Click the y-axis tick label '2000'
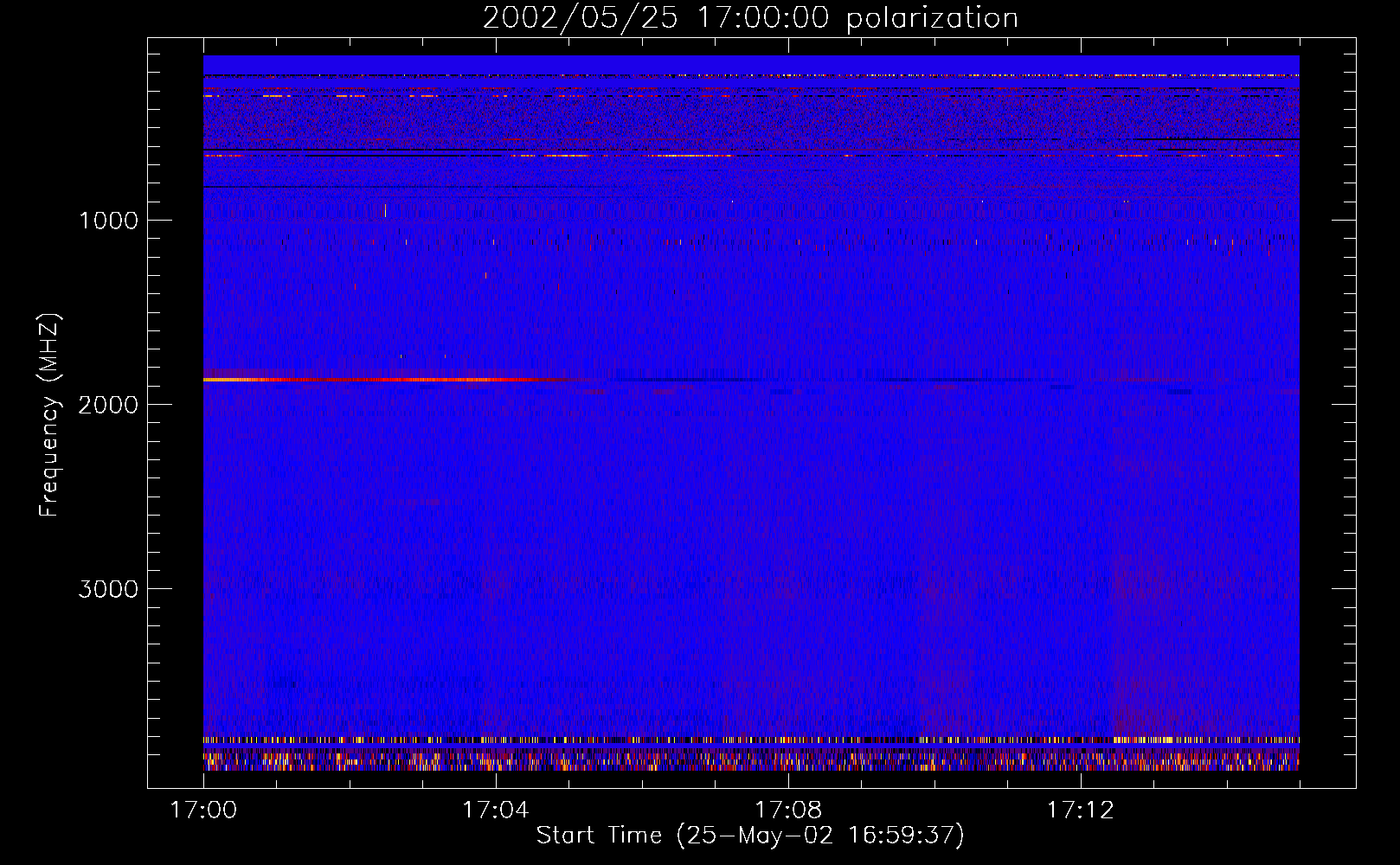 108,405
